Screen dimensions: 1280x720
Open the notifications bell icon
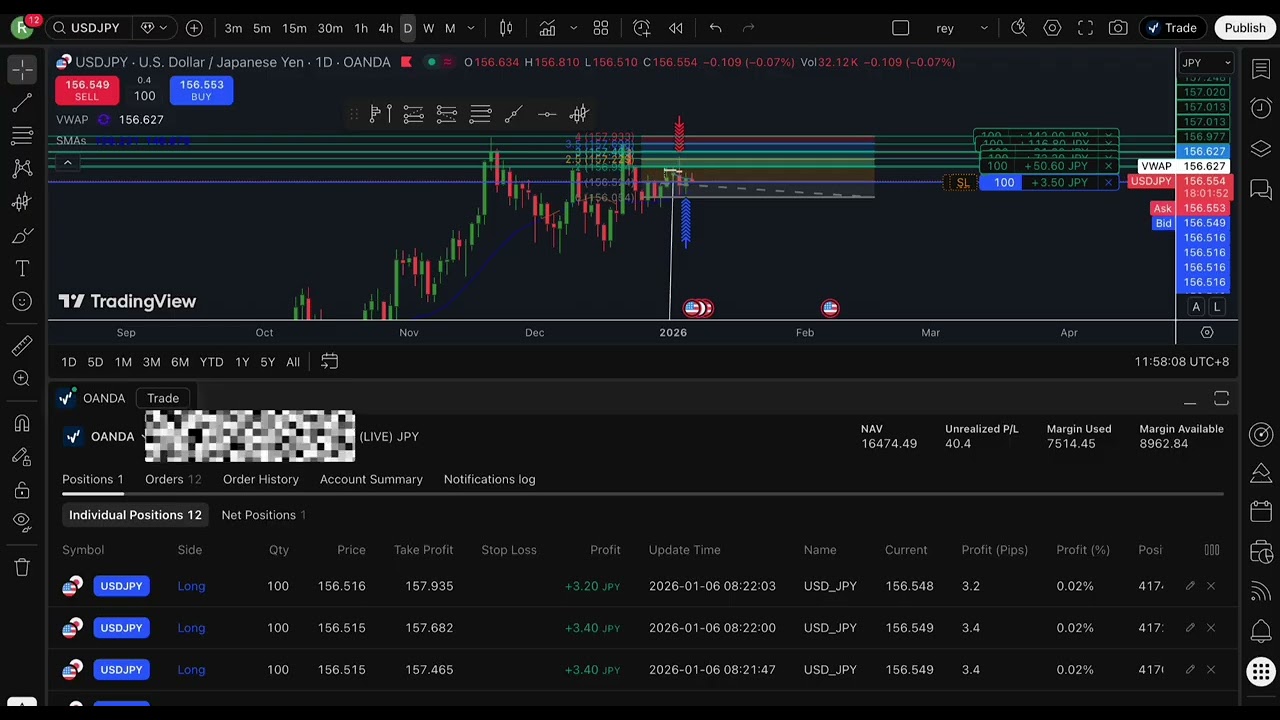point(1261,631)
